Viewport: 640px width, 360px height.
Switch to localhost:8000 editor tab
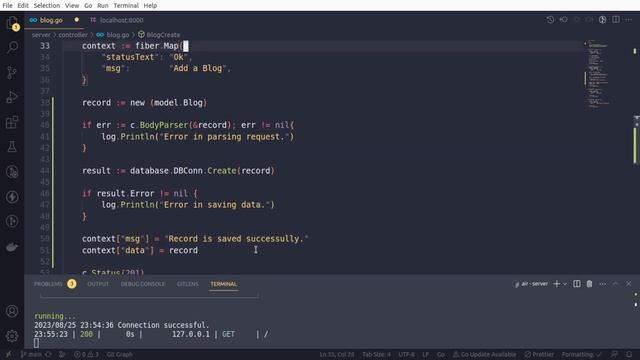point(117,20)
